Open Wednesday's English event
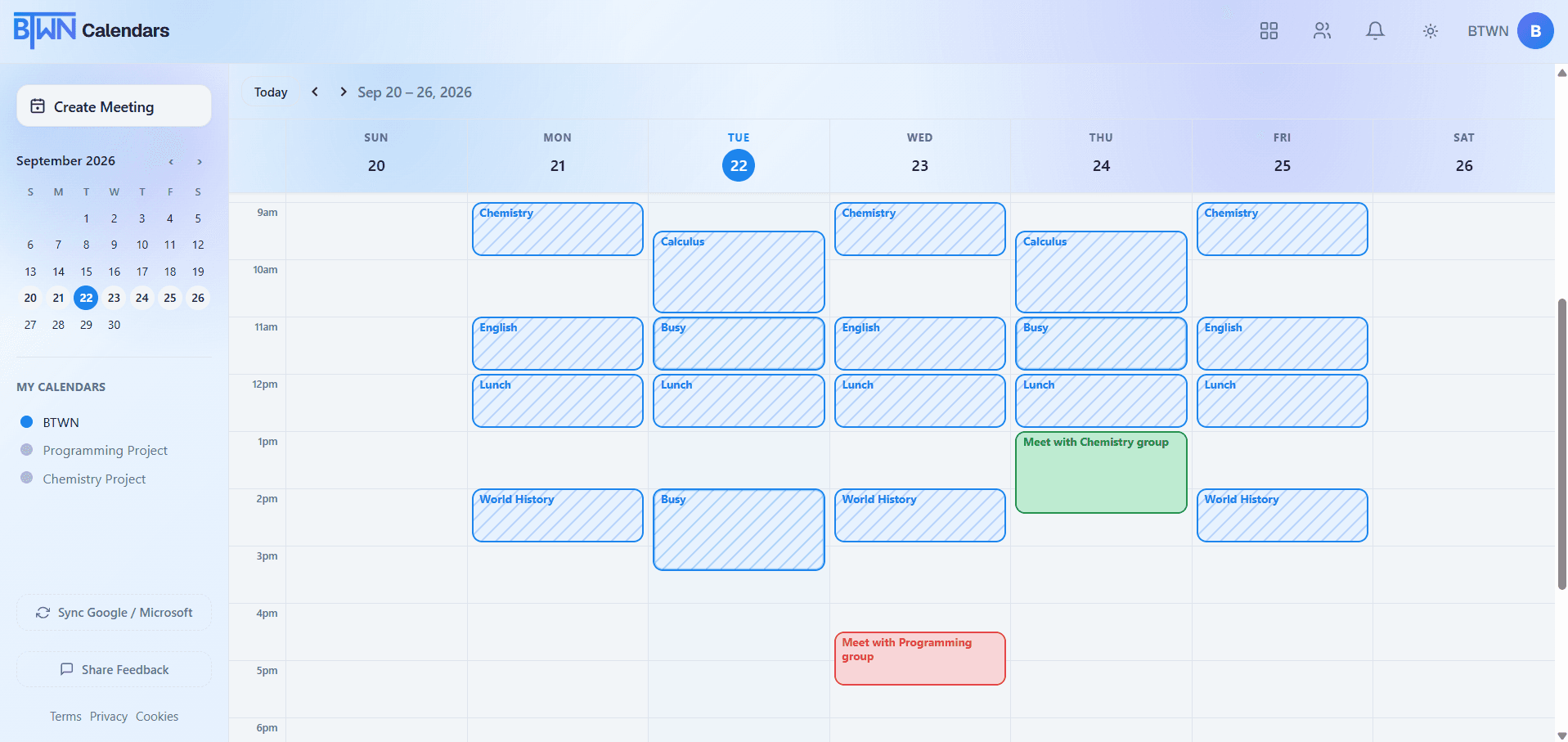 tap(920, 344)
